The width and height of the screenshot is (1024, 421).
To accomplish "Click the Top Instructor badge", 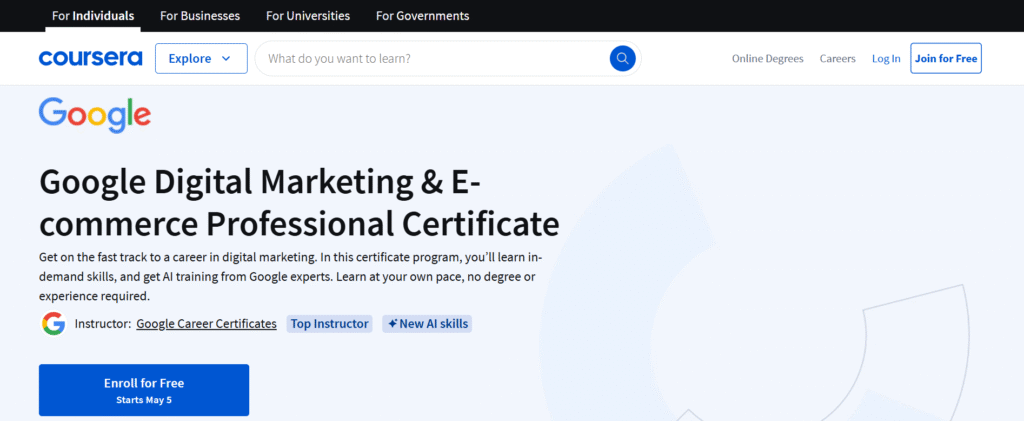I will click(329, 324).
